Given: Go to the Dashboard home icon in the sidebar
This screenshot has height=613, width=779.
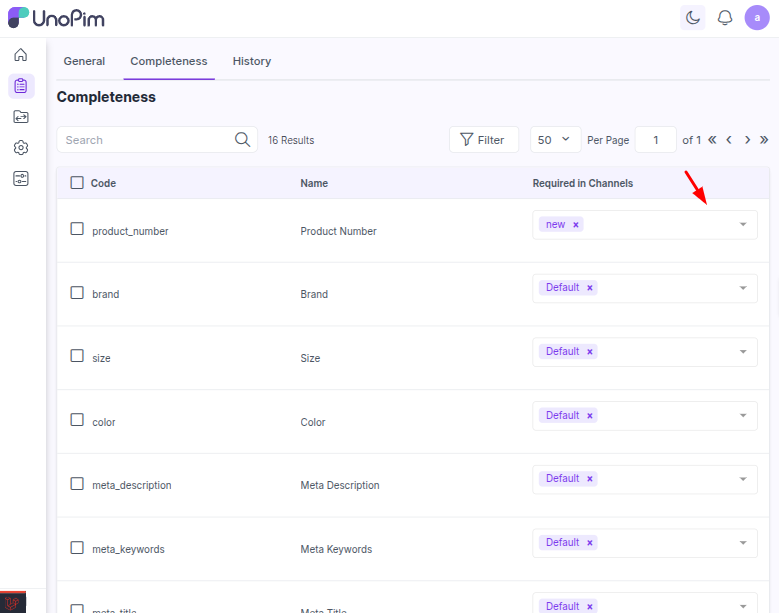Looking at the screenshot, I should (21, 55).
